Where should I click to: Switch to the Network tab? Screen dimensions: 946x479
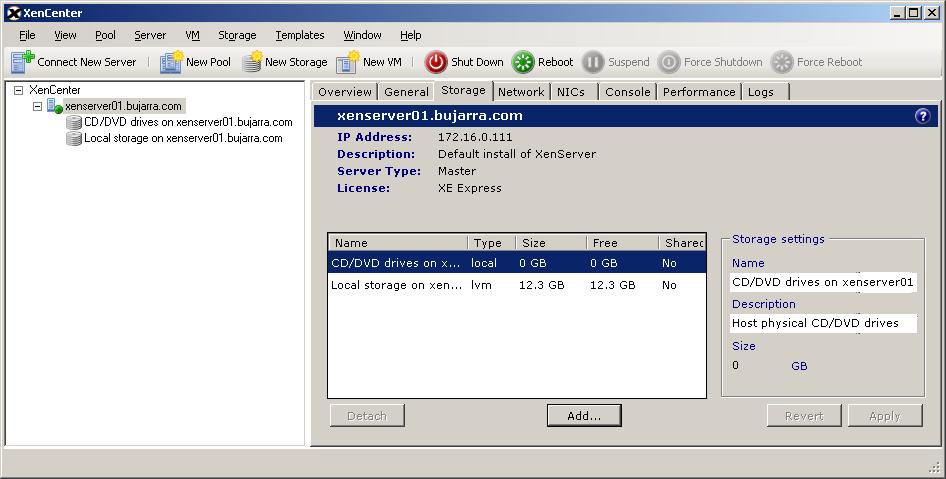click(521, 92)
